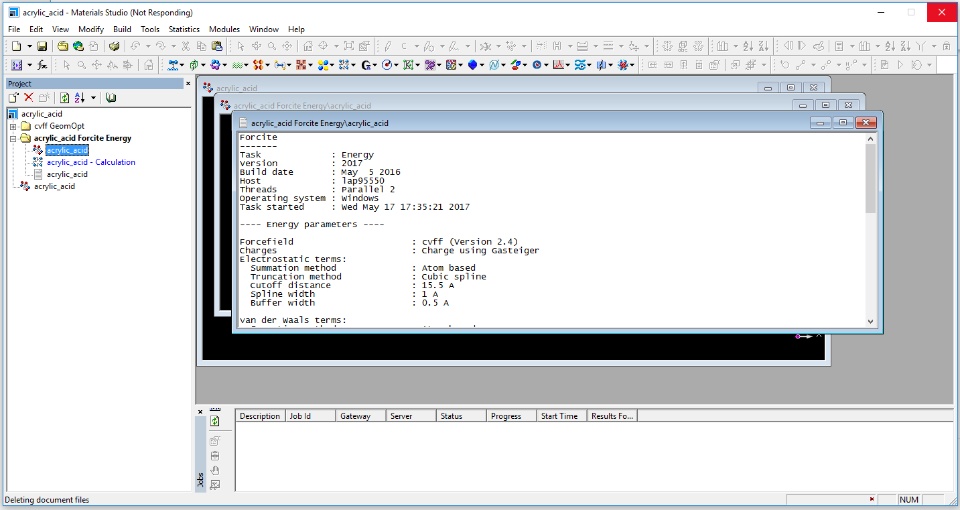
Task: Click the red checkered grid module icon
Action: [301, 65]
